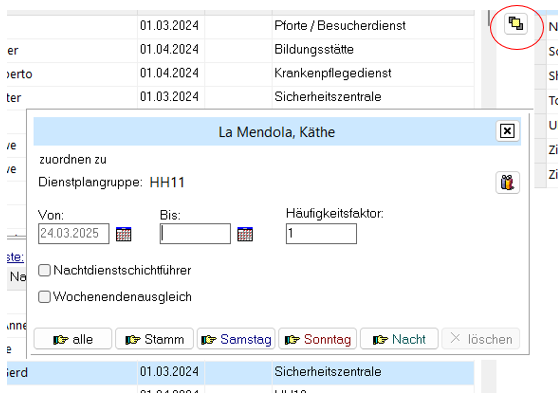Enable the Nachtdienstschichtführer checkbox

point(44,270)
